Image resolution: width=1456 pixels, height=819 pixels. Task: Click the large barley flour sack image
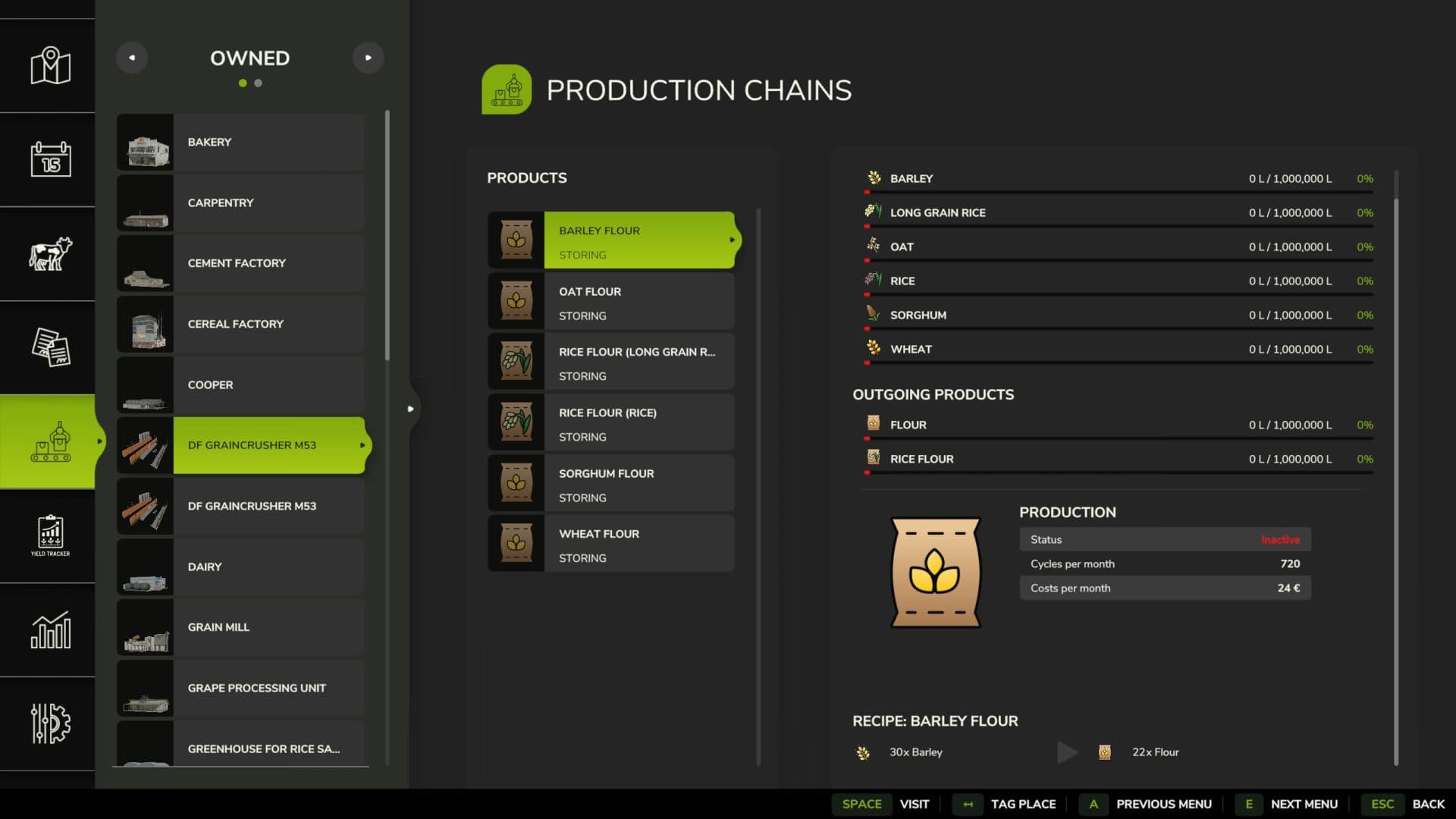coord(935,573)
